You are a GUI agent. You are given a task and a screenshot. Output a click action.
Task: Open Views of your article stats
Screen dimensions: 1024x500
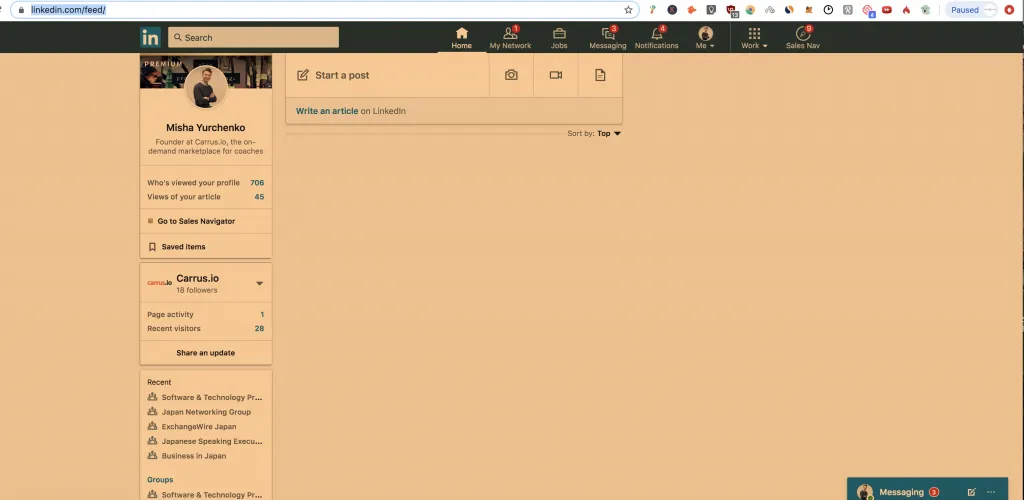click(206, 196)
